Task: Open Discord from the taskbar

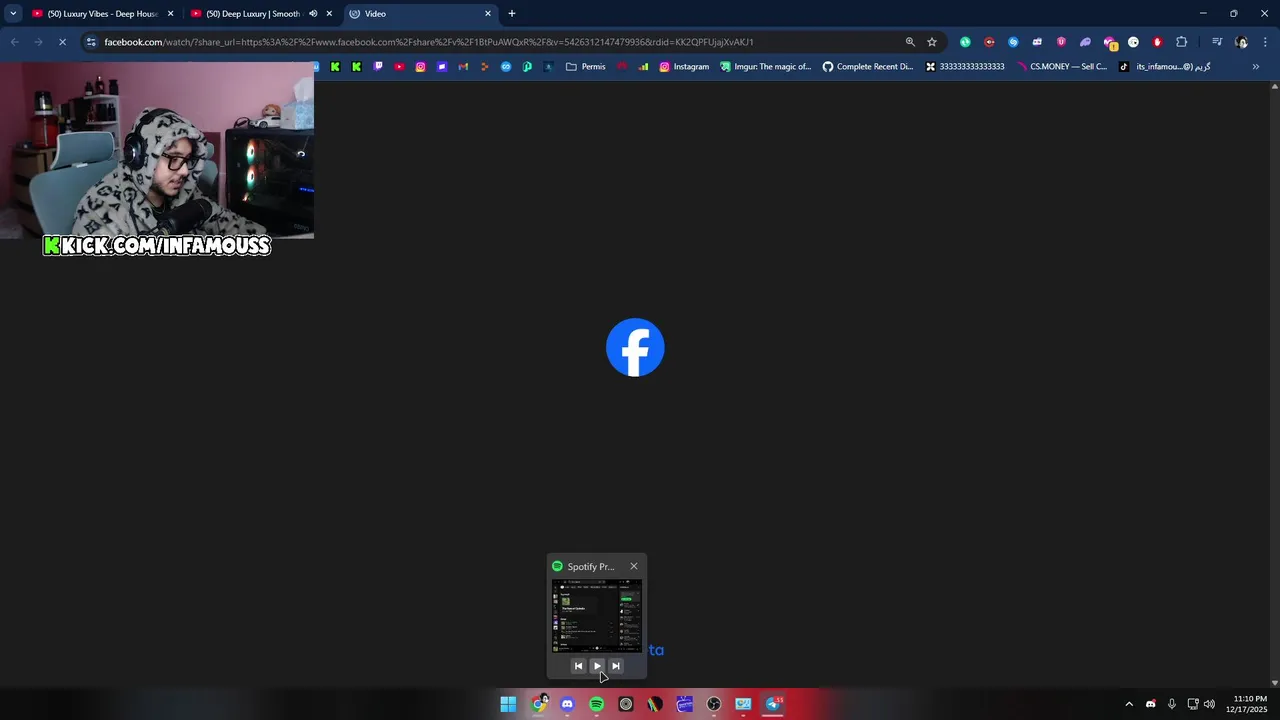Action: pyautogui.click(x=567, y=704)
